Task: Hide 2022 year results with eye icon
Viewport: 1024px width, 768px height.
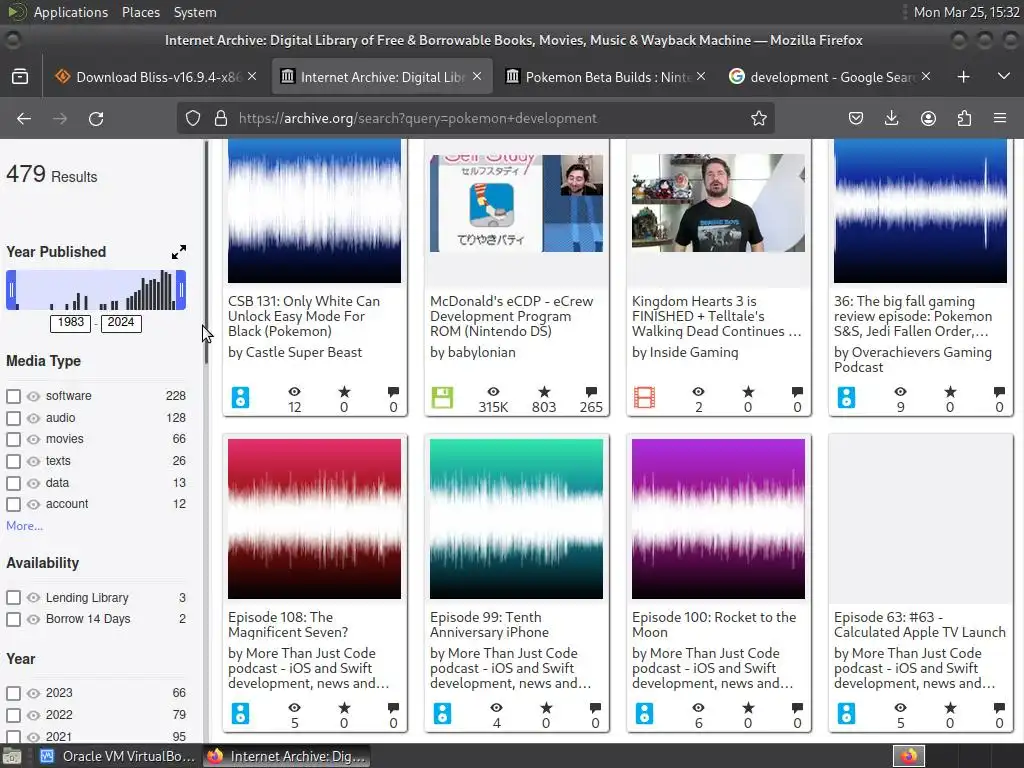Action: (x=33, y=715)
